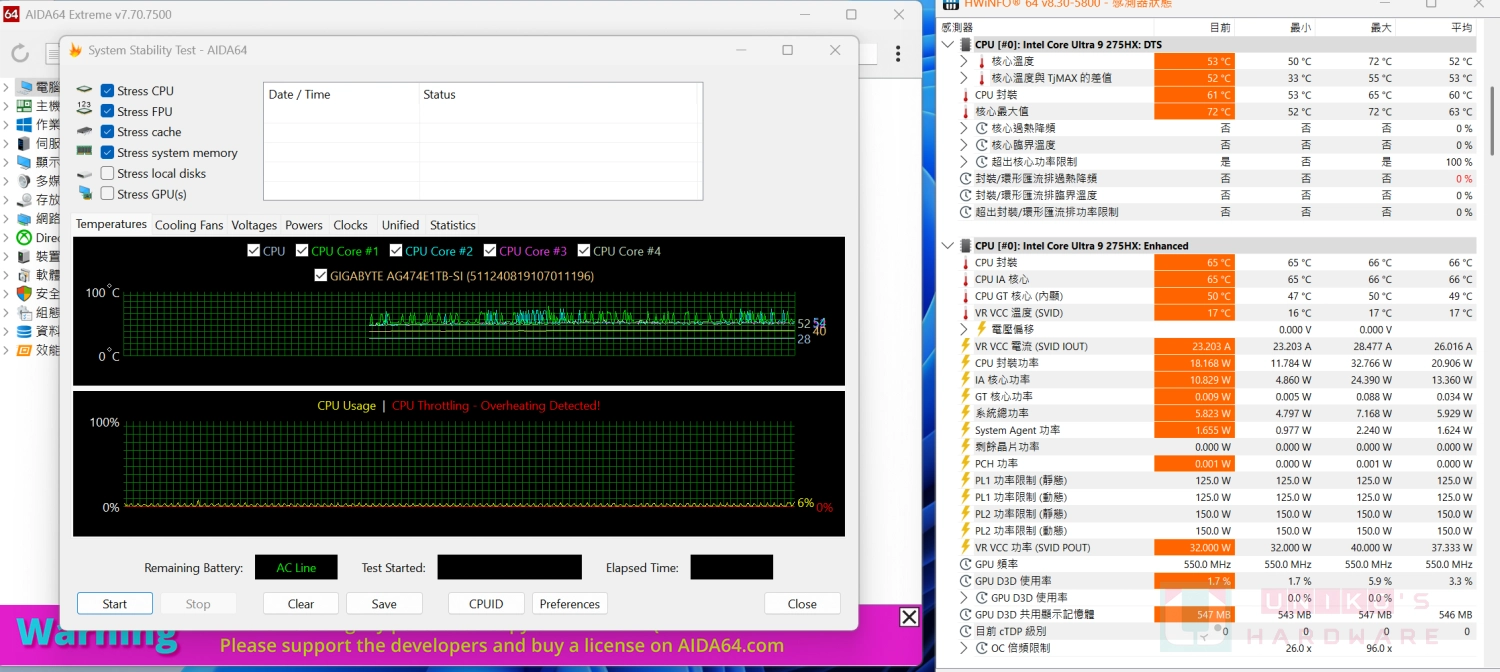Collapse the CPU [#0] Enhanced sensor group
The image size is (1500, 672).
(948, 245)
